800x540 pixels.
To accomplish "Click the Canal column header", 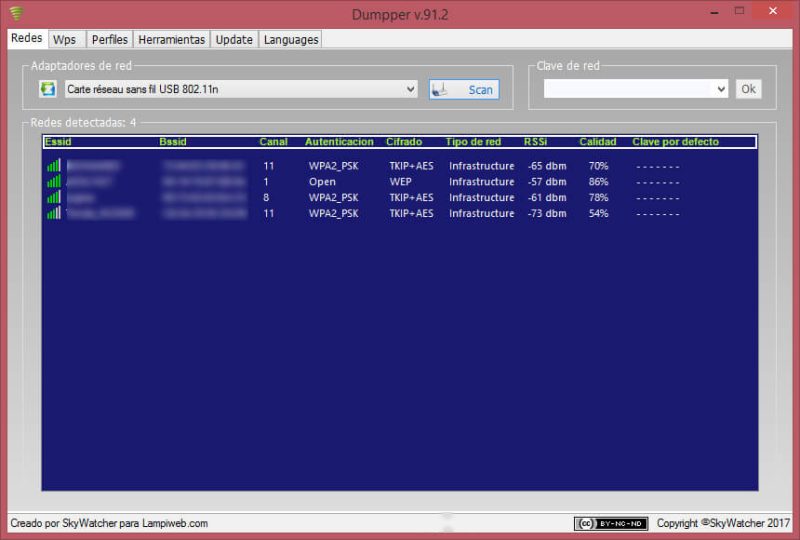I will (x=273, y=142).
